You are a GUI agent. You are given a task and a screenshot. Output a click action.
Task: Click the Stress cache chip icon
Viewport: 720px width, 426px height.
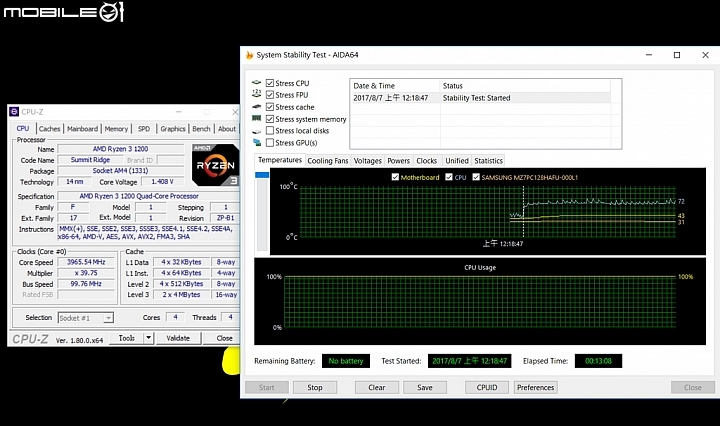tap(257, 106)
